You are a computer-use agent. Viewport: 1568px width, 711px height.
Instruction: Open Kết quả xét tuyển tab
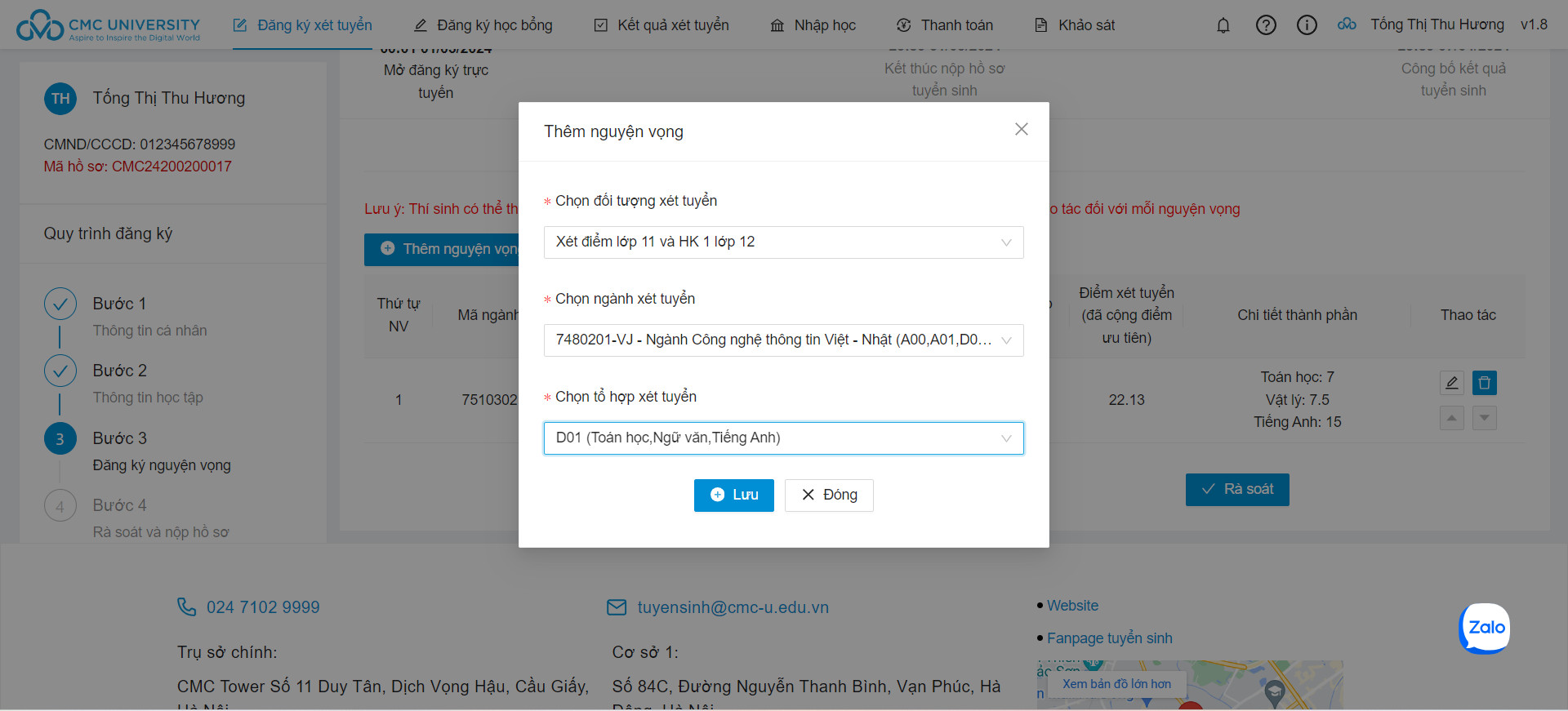661,25
